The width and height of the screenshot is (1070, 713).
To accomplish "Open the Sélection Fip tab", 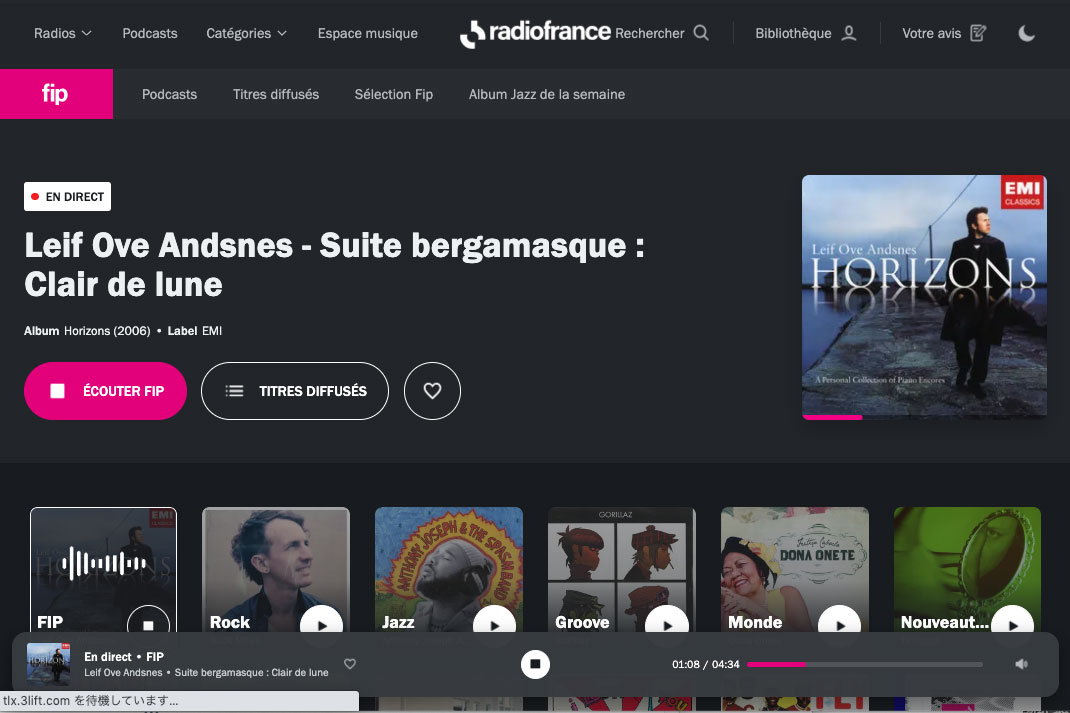I will [394, 94].
